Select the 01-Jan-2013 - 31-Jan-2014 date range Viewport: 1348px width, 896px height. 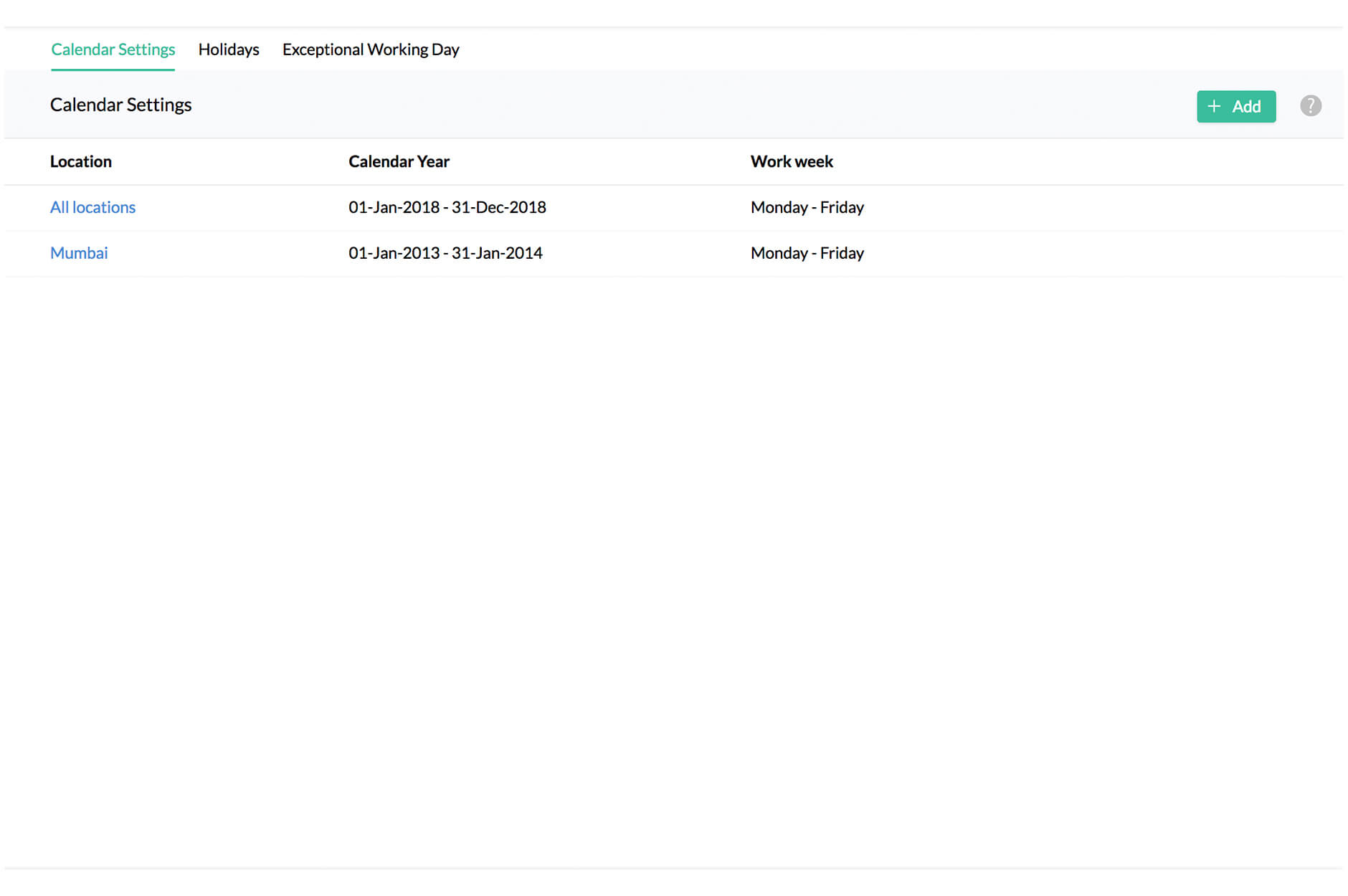click(445, 252)
